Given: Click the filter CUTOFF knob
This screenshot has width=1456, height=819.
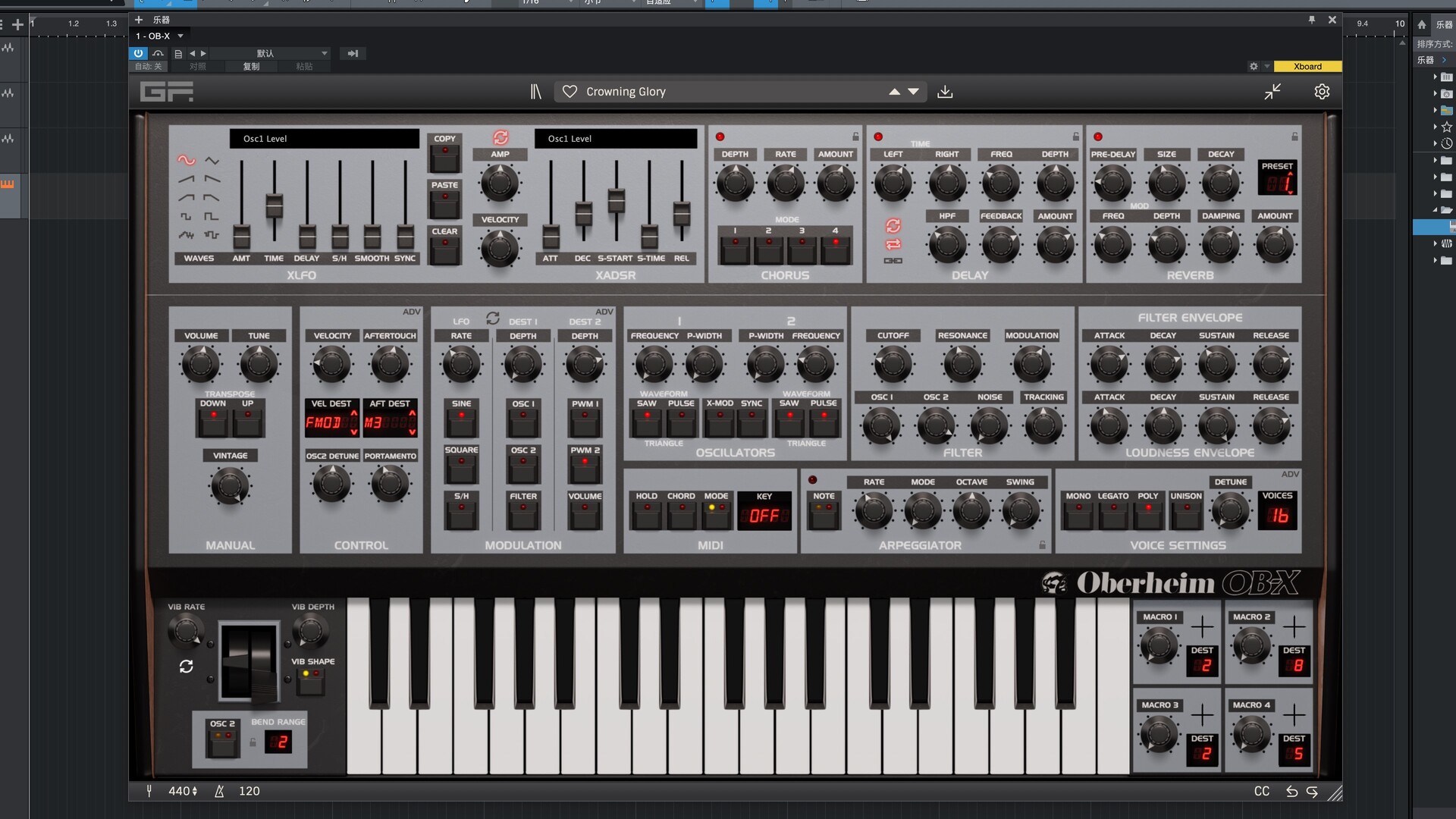Looking at the screenshot, I should (893, 365).
